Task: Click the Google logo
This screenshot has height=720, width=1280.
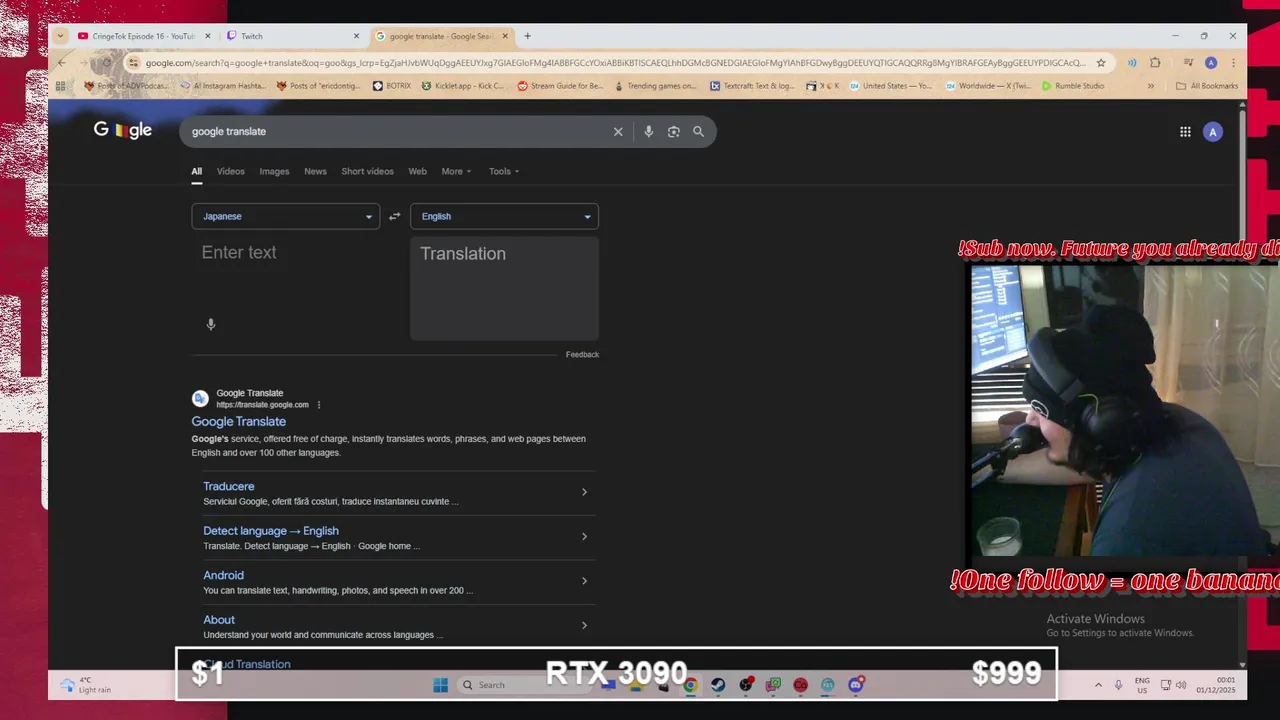Action: pos(123,130)
